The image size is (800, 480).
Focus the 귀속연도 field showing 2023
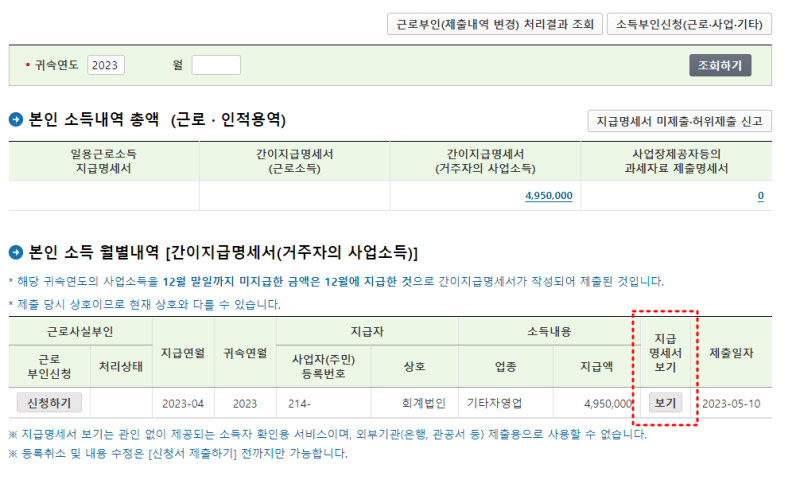coord(106,65)
